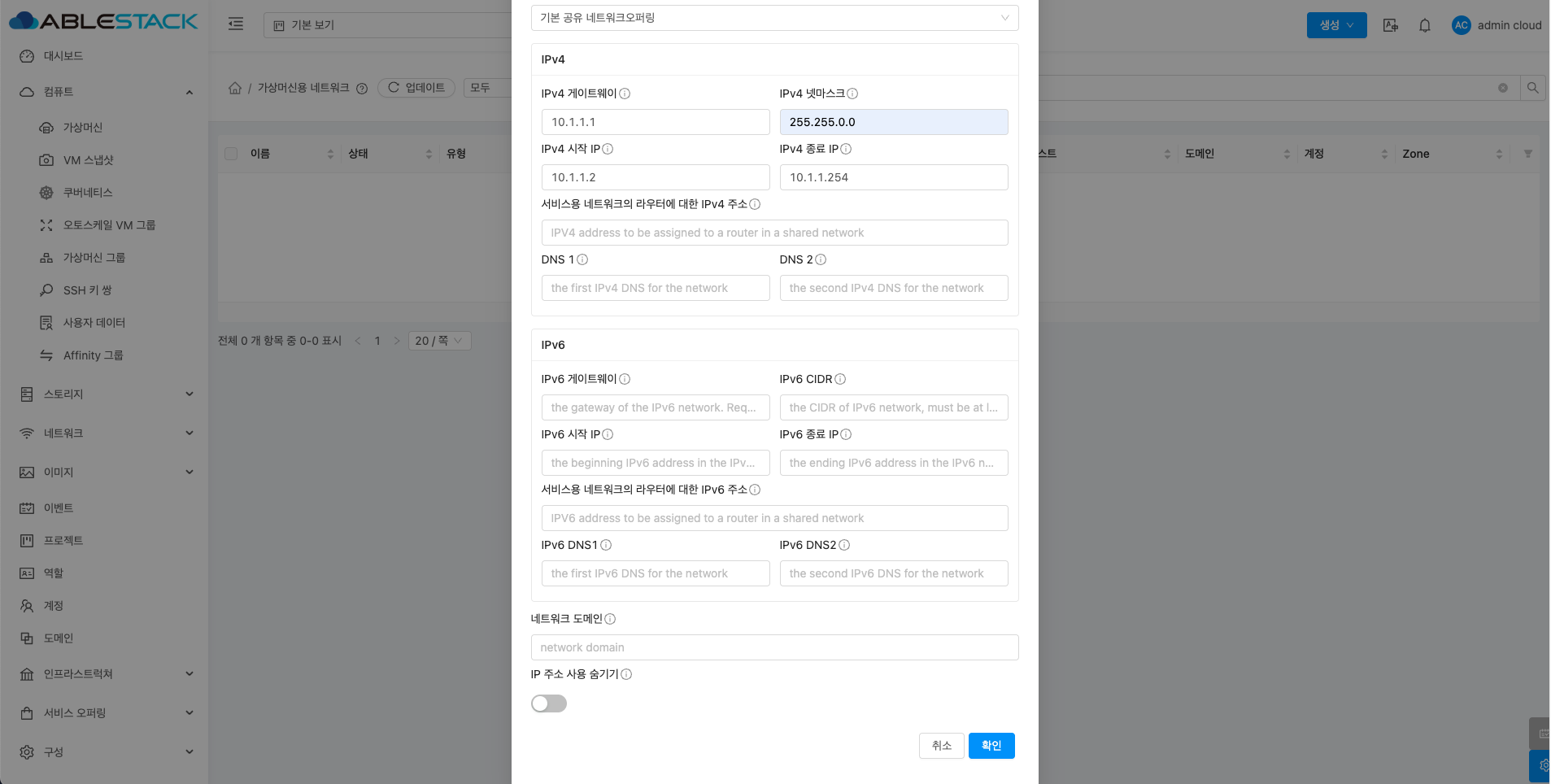1551x784 pixels.
Task: Check the select-all table checkbox
Action: tap(231, 154)
